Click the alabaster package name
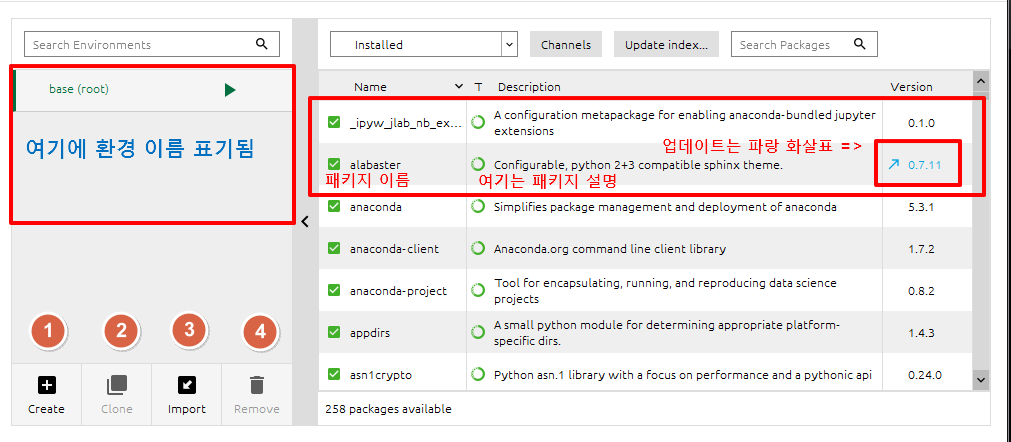The height and width of the screenshot is (442, 1011). [374, 165]
